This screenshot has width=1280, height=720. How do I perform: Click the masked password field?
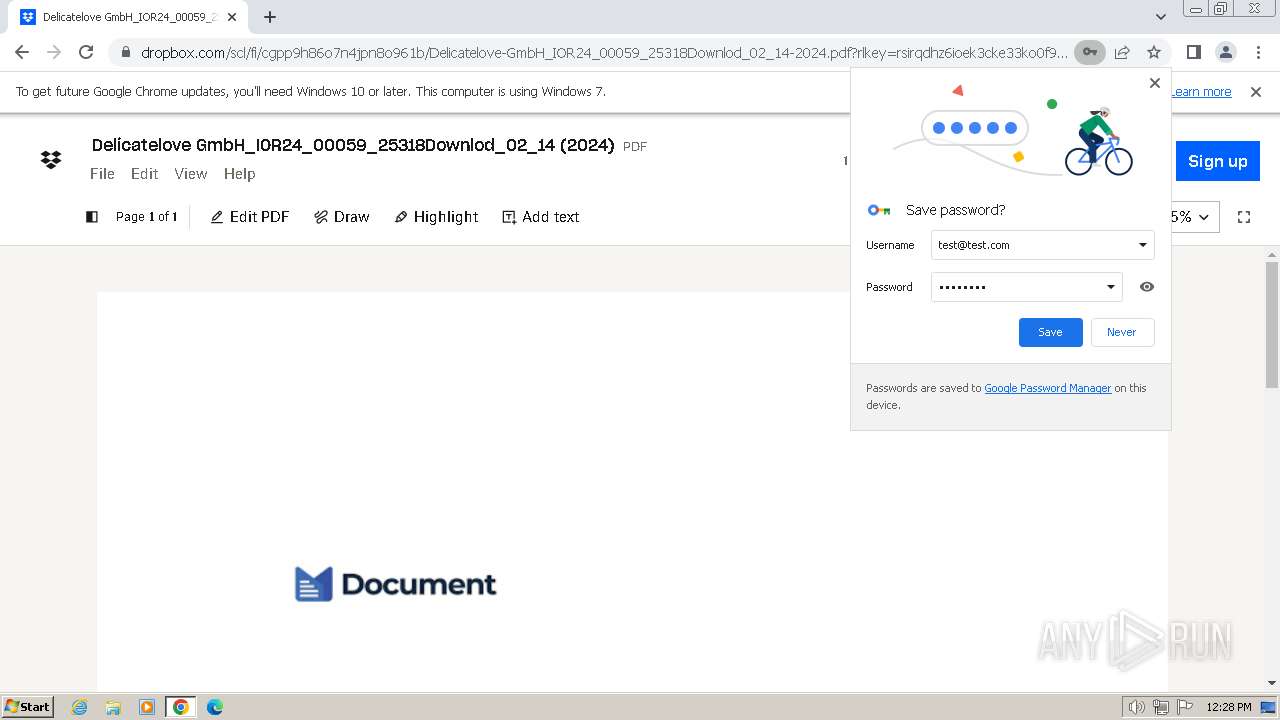click(1027, 287)
